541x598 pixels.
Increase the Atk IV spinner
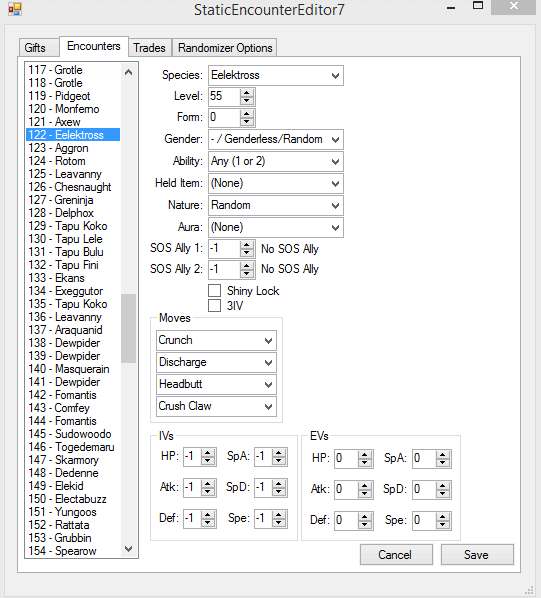coord(208,484)
